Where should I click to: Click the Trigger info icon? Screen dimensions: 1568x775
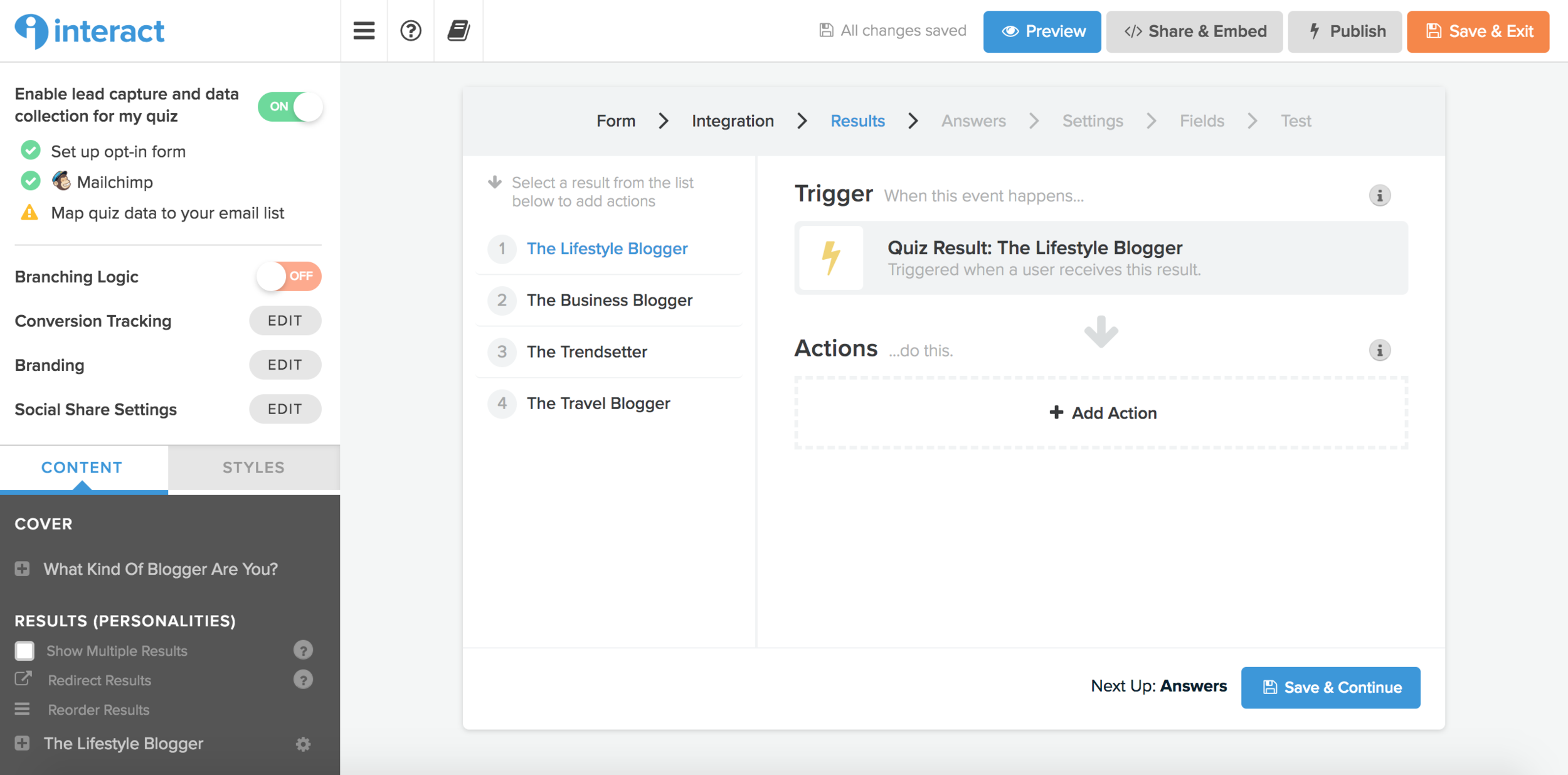[1379, 196]
